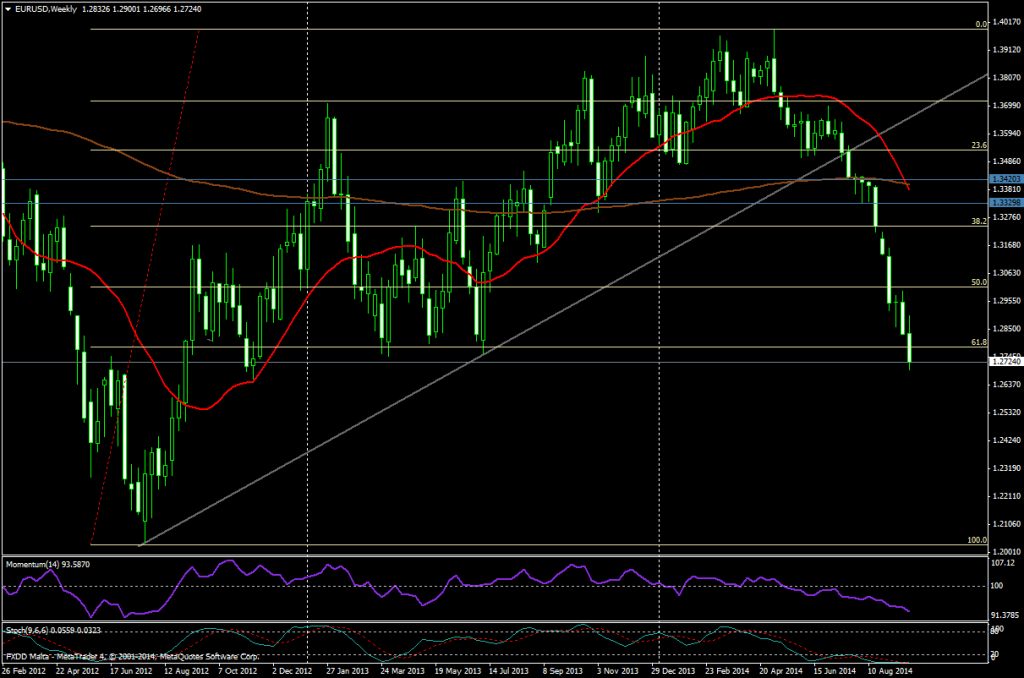This screenshot has width=1024, height=678.
Task: Click the Momentum 107.12 scale value
Action: click(x=1003, y=564)
